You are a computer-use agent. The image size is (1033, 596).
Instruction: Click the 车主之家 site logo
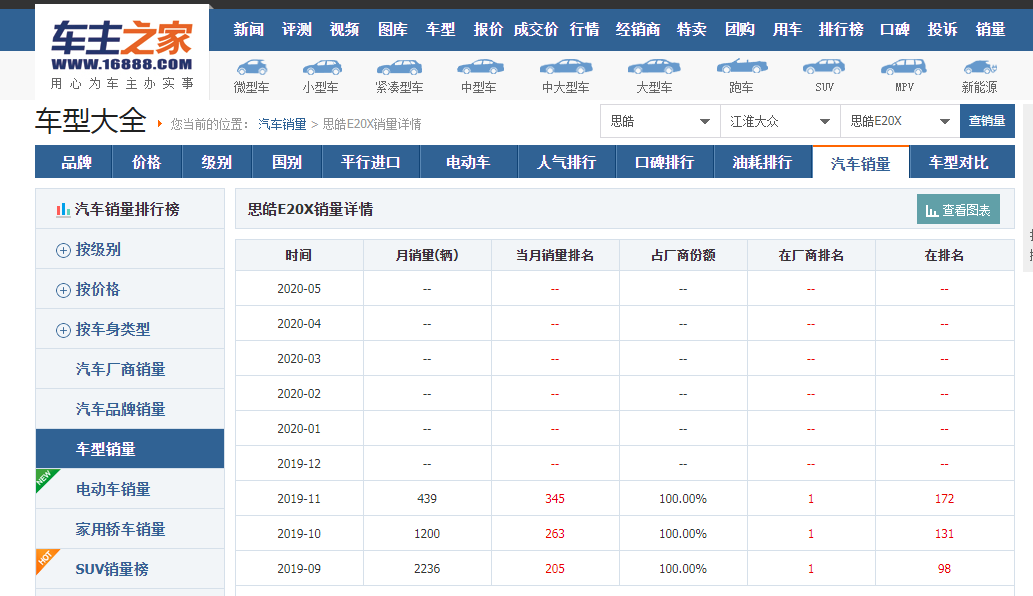[122, 54]
